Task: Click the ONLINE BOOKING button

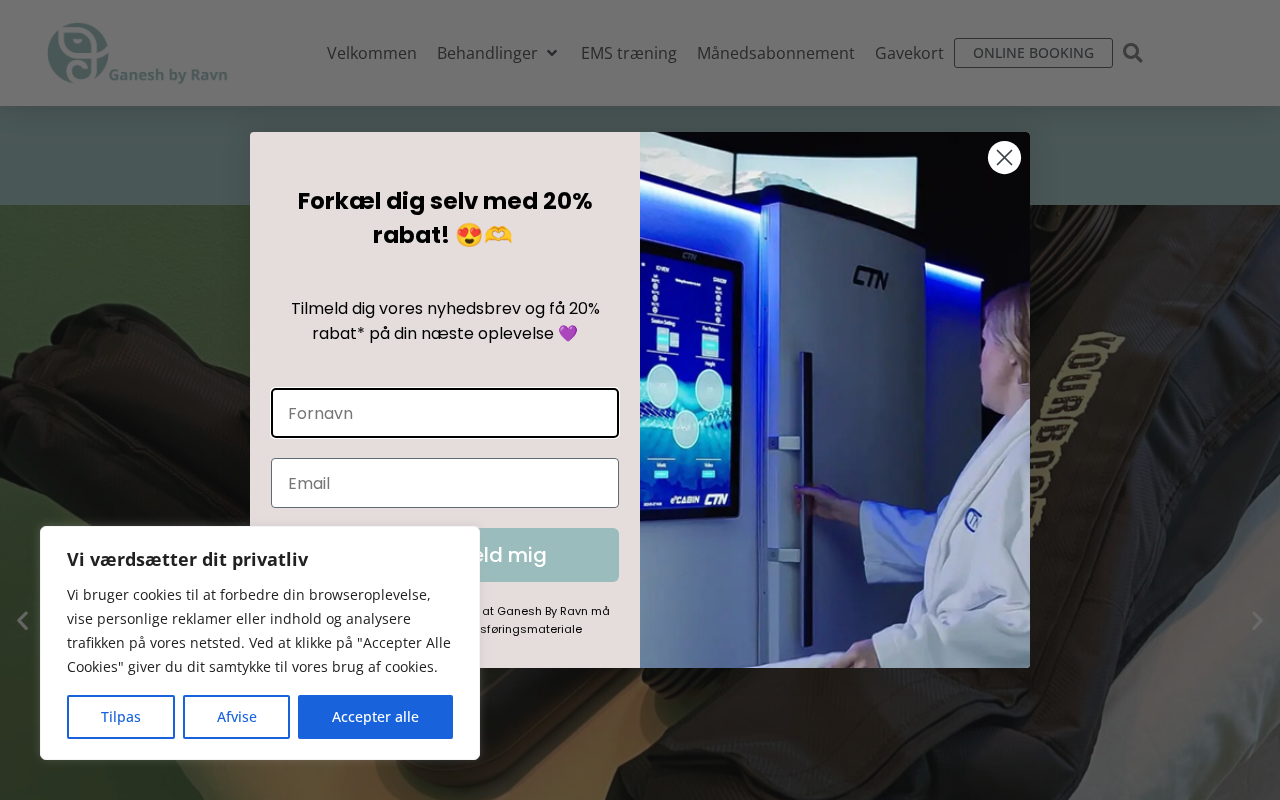Action: click(x=1033, y=53)
